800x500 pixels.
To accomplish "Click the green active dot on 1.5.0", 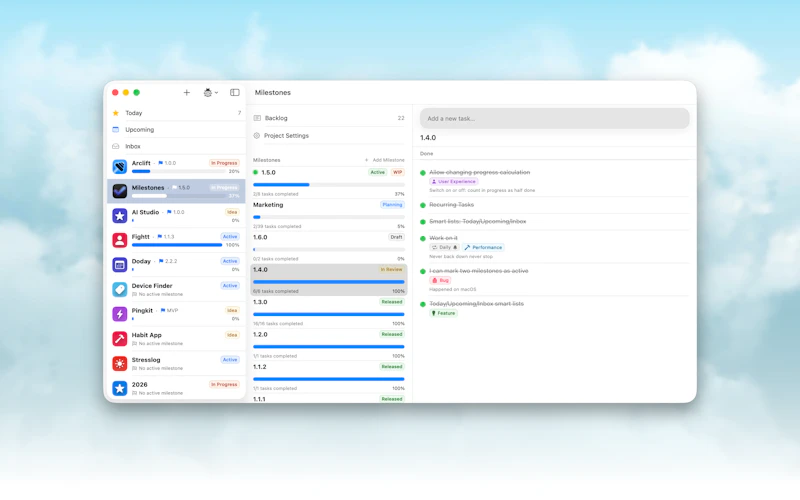I will [x=256, y=172].
